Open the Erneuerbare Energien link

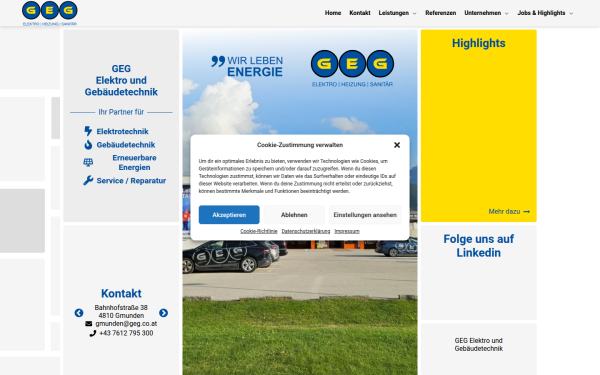click(x=134, y=163)
